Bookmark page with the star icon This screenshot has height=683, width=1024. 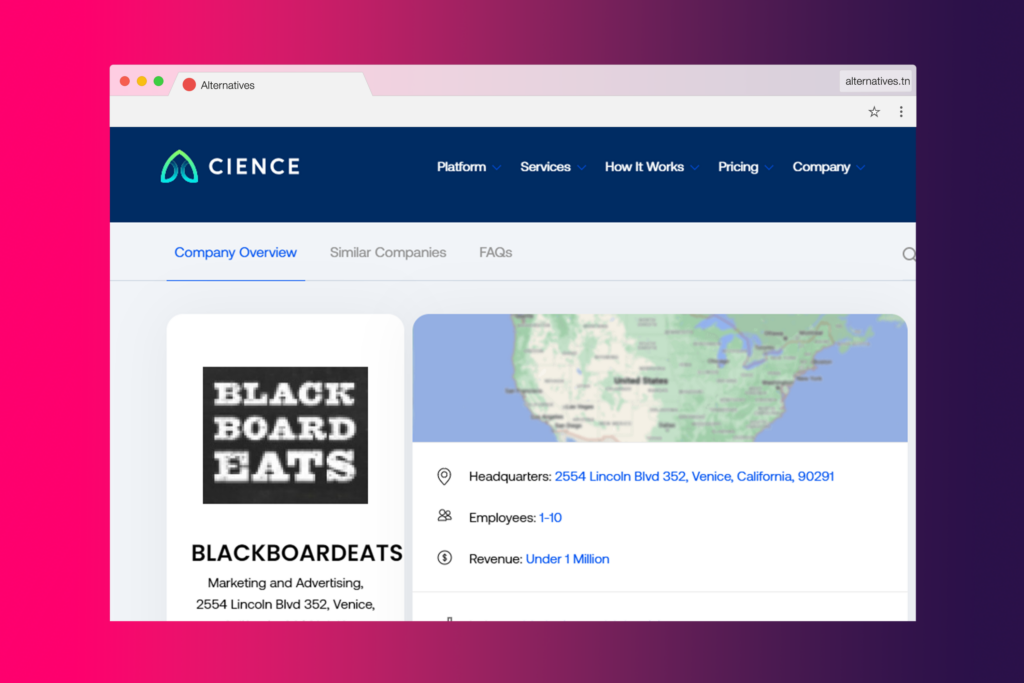coord(874,112)
